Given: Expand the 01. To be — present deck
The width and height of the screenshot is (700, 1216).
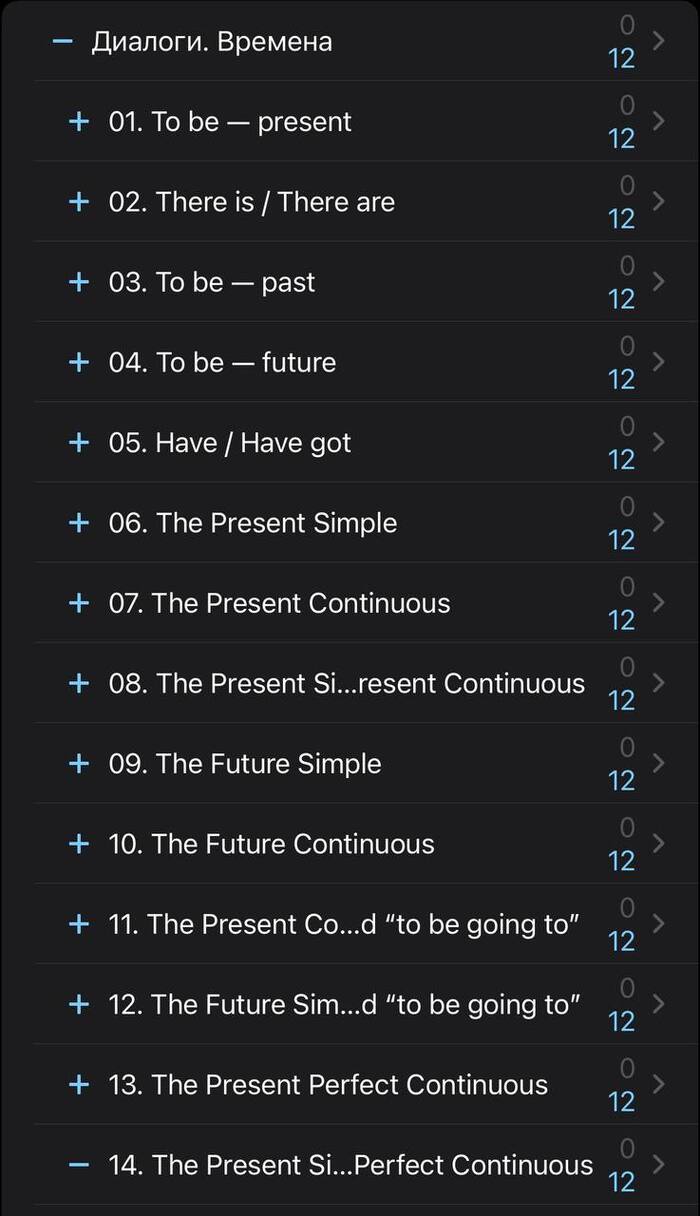Looking at the screenshot, I should coord(78,122).
